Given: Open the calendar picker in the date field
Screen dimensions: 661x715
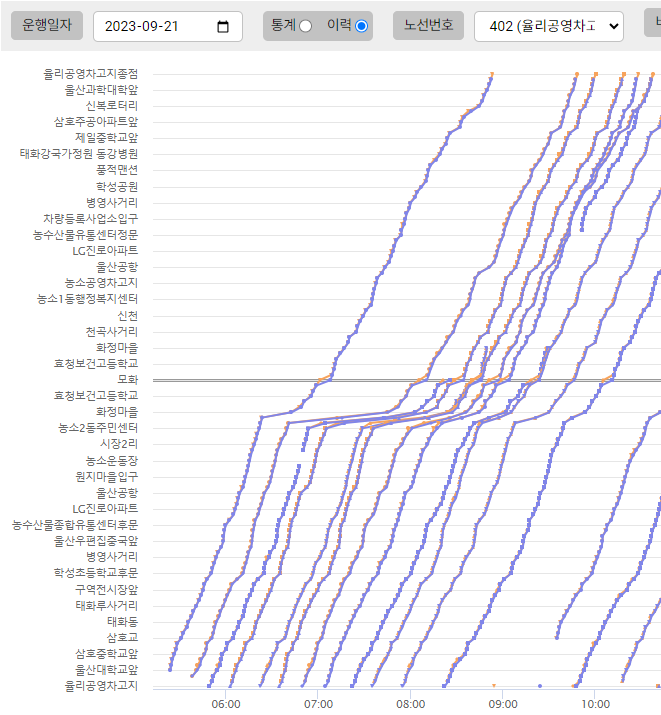Looking at the screenshot, I should [223, 27].
